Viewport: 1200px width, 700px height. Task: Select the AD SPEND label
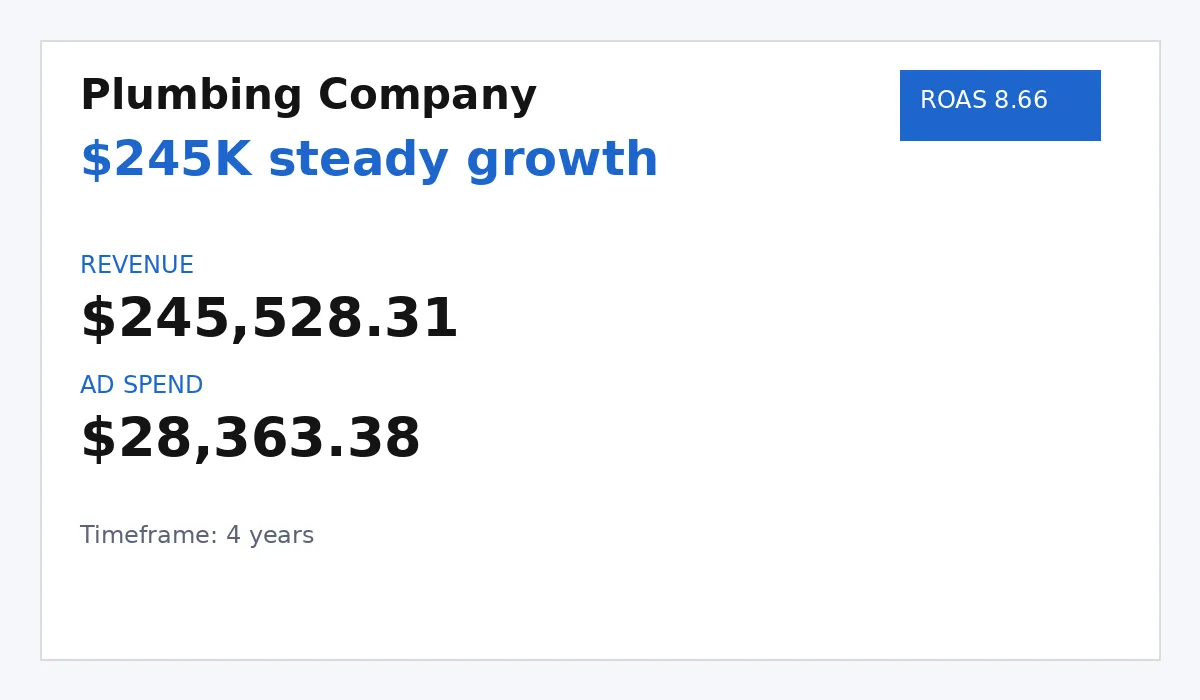(141, 386)
